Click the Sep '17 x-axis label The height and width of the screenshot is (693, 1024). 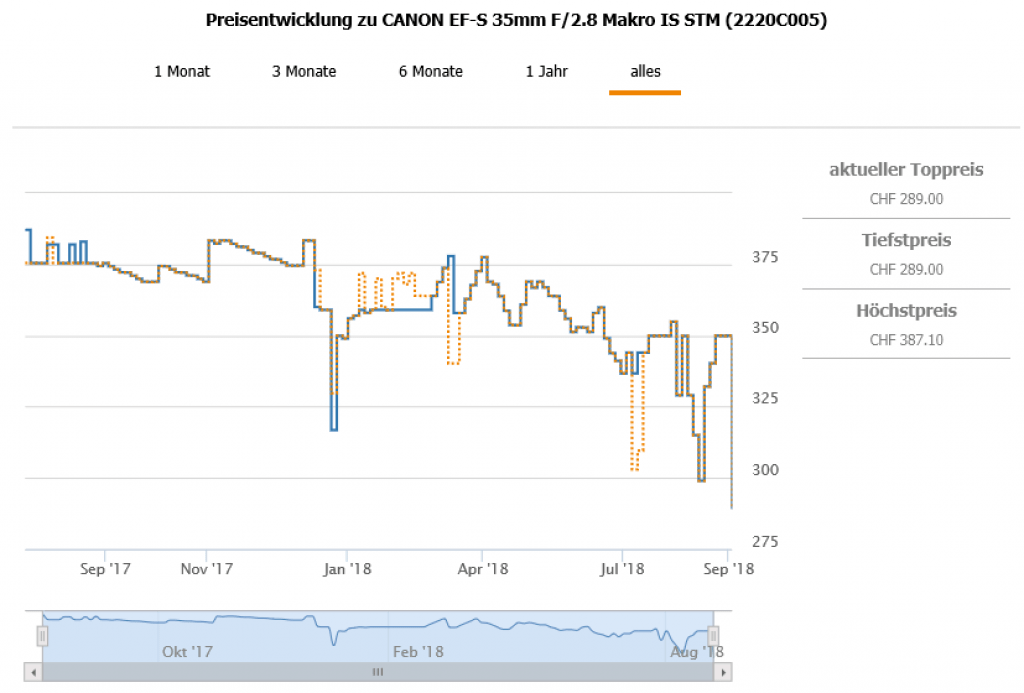(105, 569)
